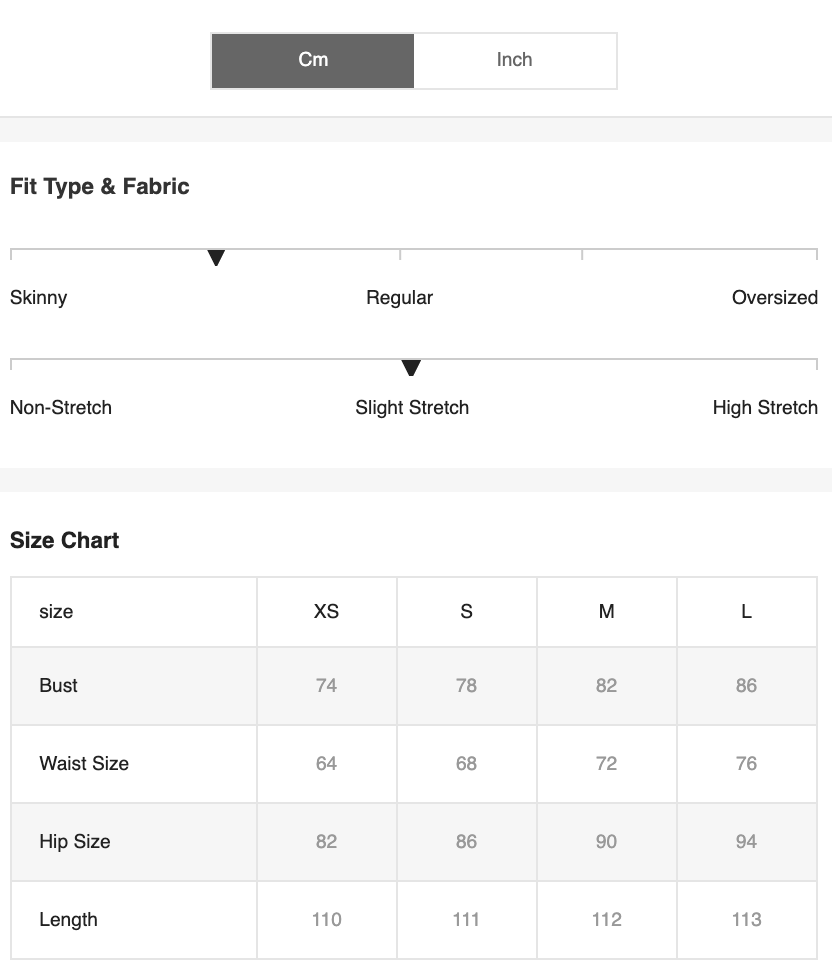832x974 pixels.
Task: Switch units to Cm
Action: (313, 61)
